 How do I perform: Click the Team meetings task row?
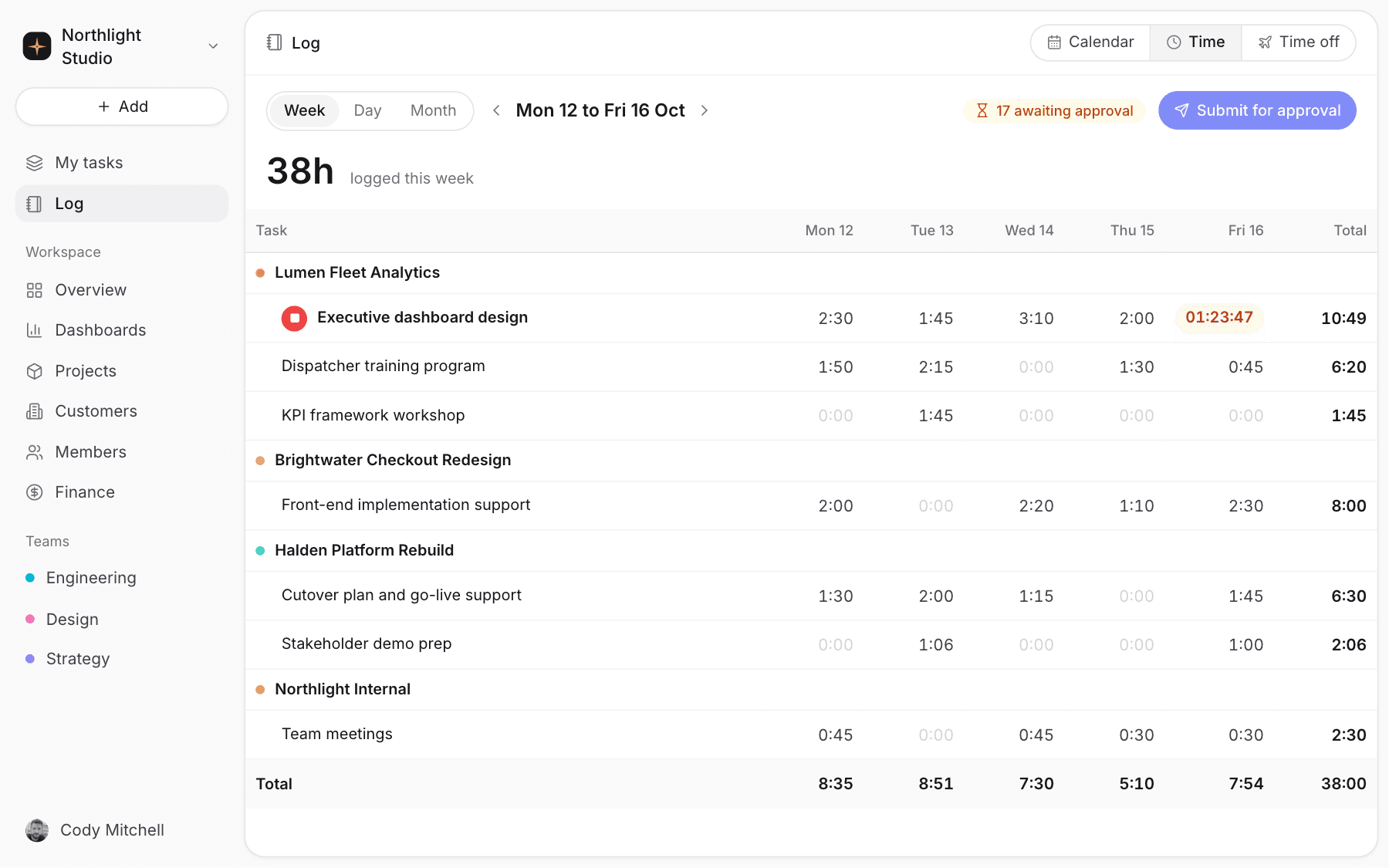coord(811,735)
